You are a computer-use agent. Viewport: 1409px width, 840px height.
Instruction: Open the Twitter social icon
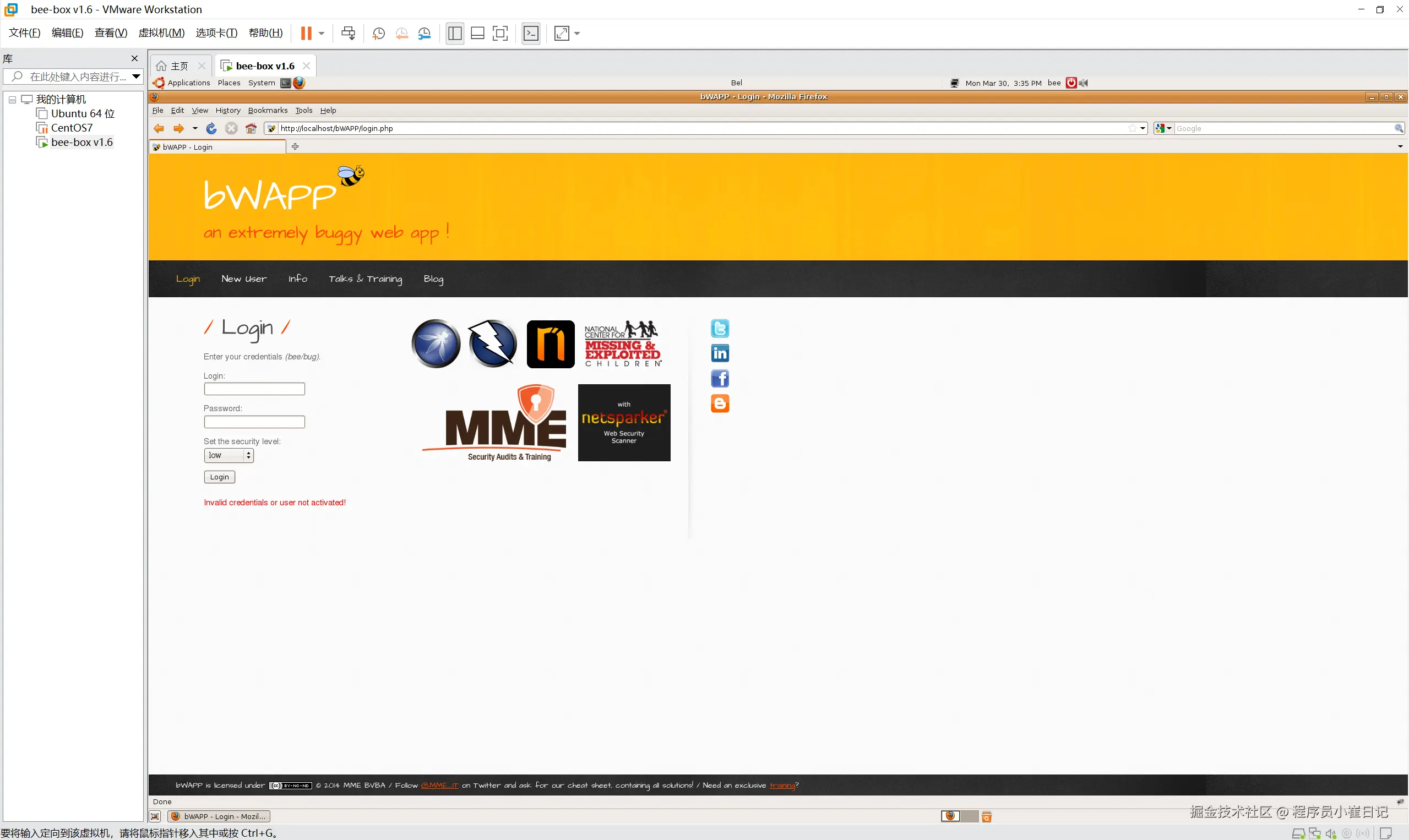[x=720, y=328]
